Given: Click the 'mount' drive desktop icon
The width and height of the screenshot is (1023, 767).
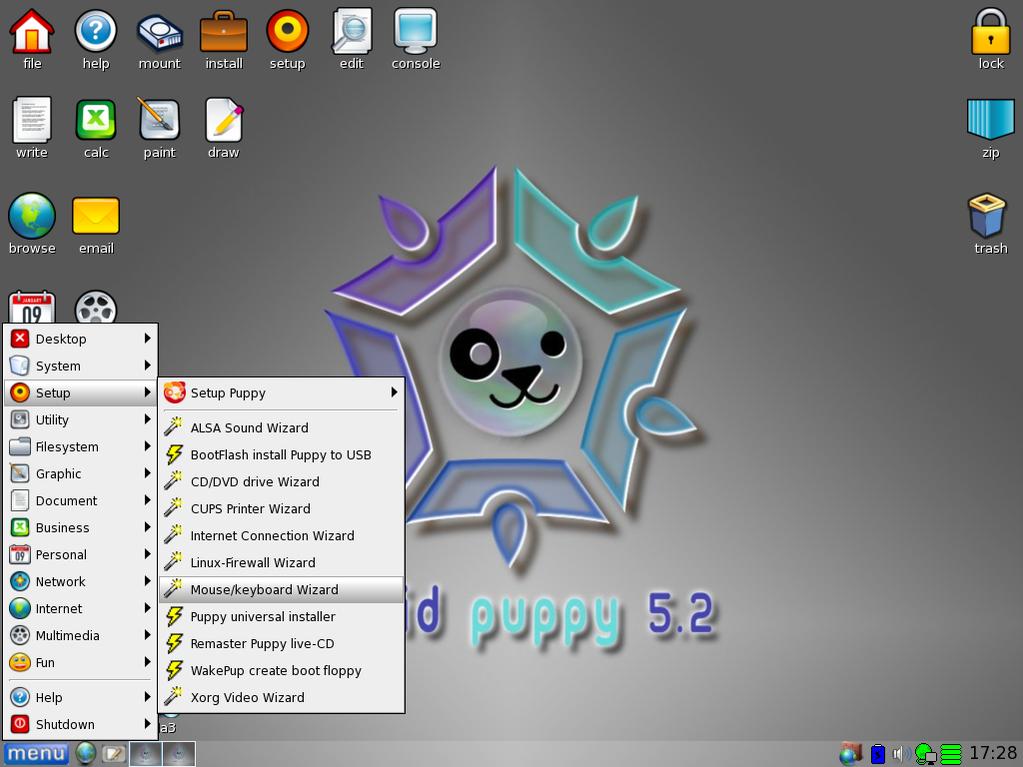Looking at the screenshot, I should (159, 33).
